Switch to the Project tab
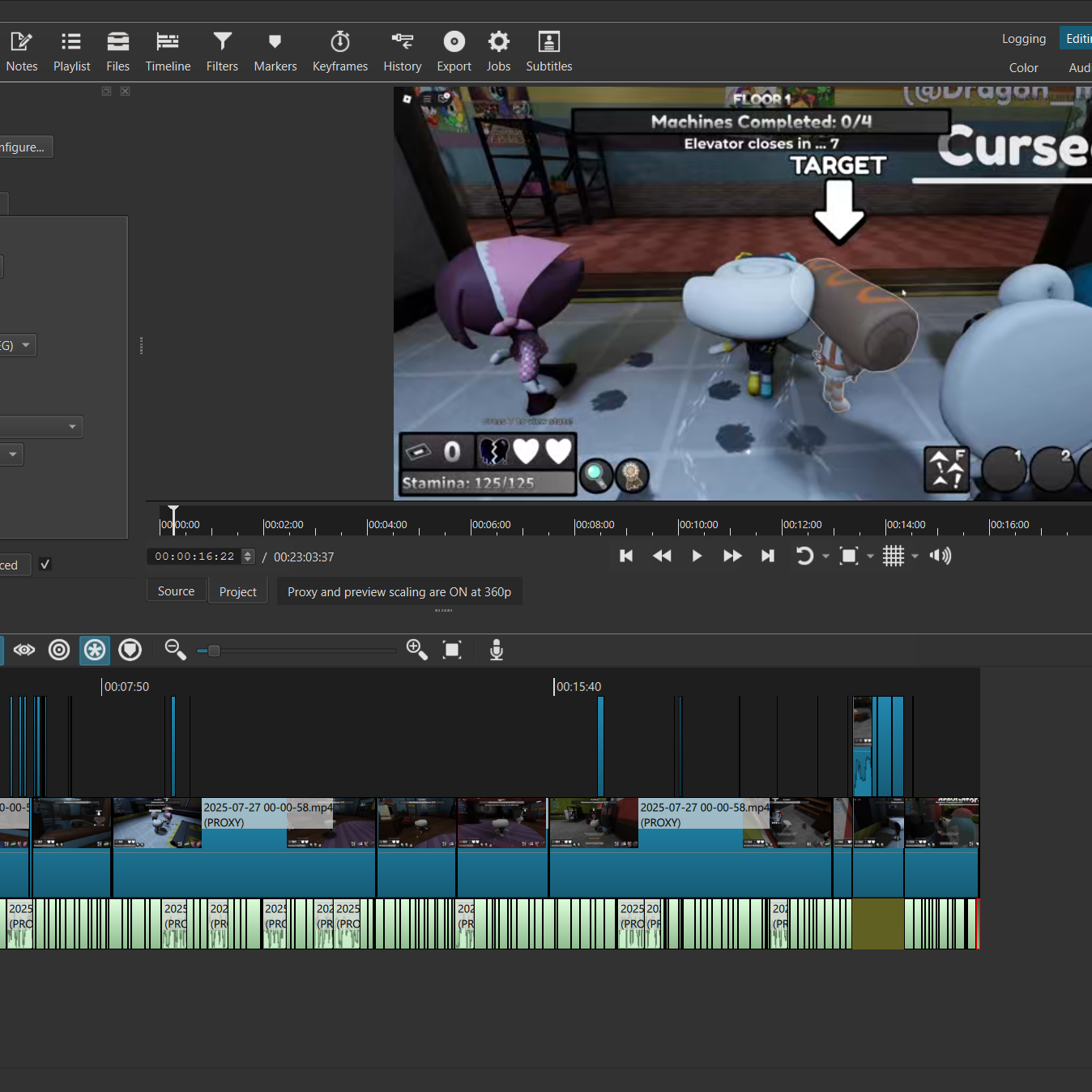The height and width of the screenshot is (1092, 1092). click(237, 592)
